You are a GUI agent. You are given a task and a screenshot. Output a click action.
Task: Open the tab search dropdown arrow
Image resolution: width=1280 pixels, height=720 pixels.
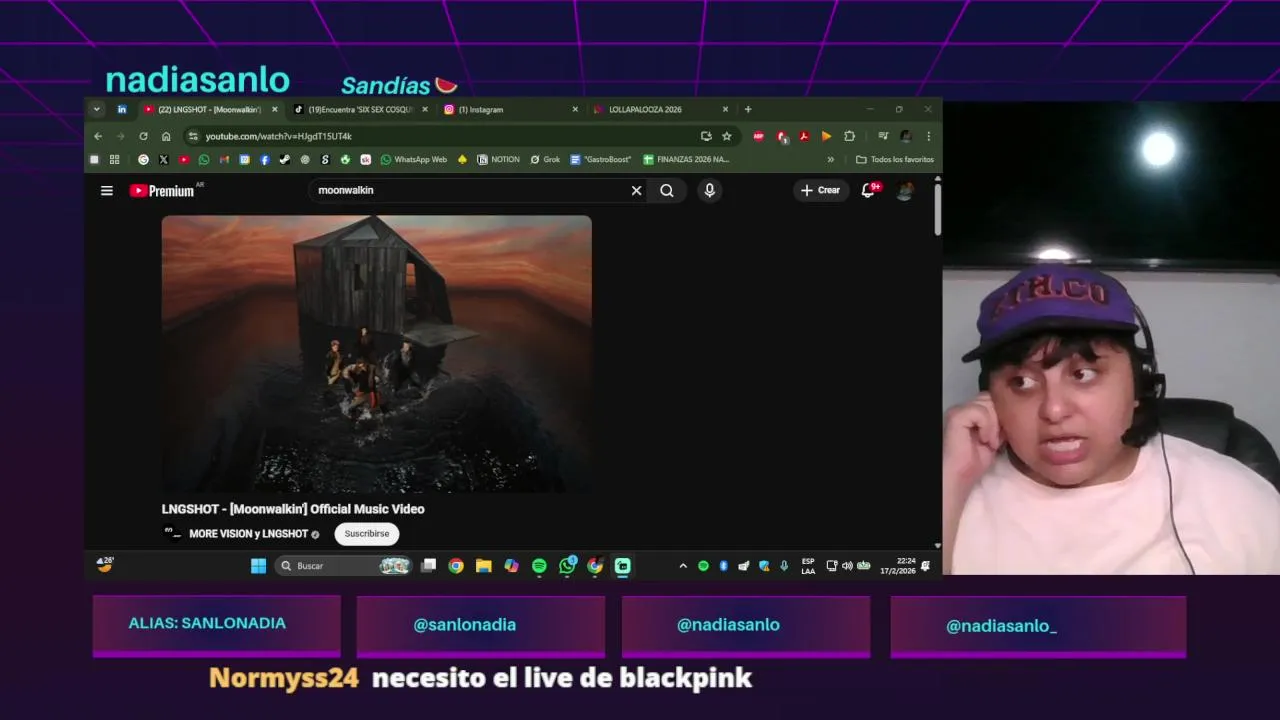coord(97,109)
